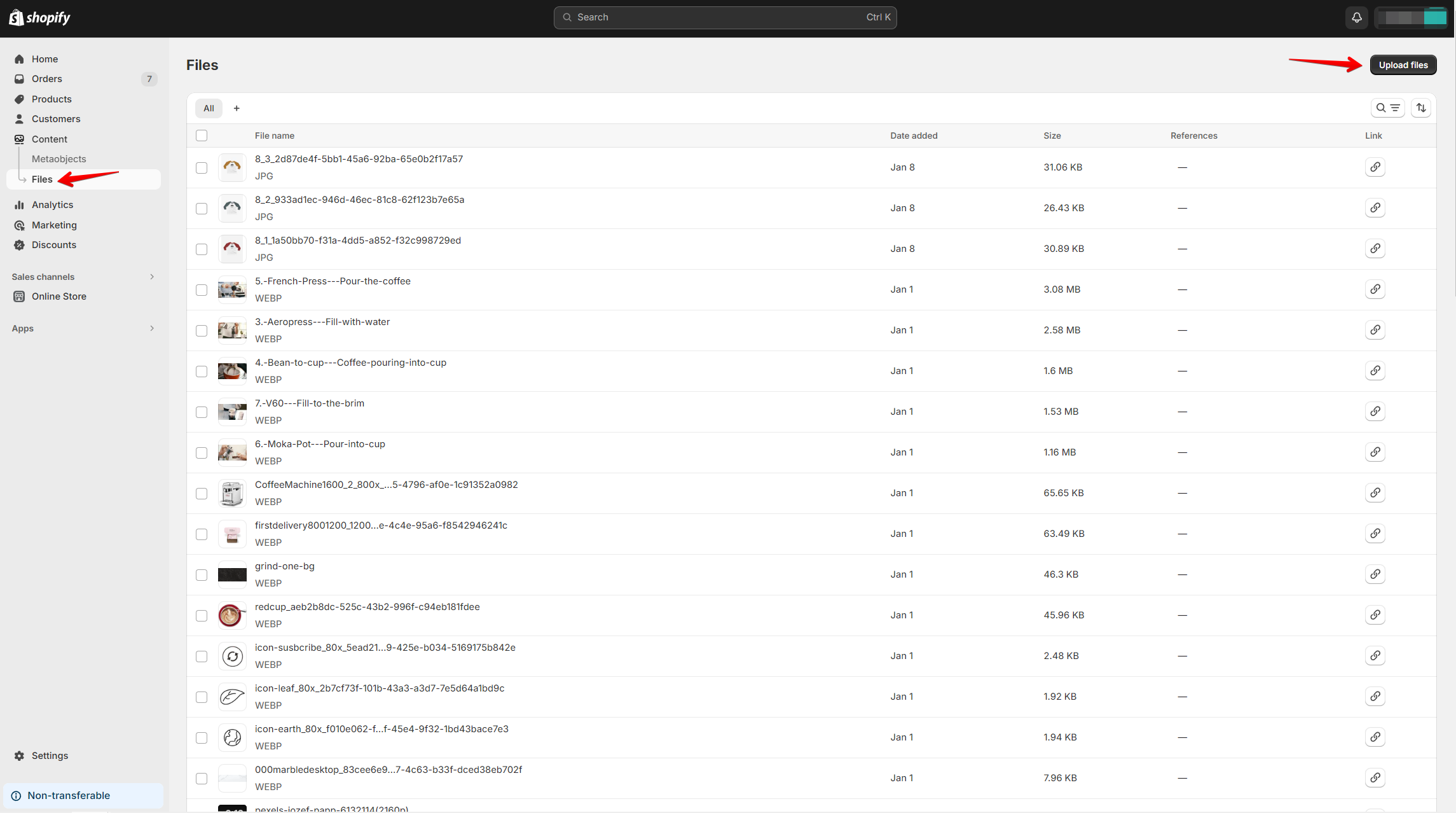Copy link for 5.-French-Press---Pour-the-coffee file

[x=1375, y=289]
